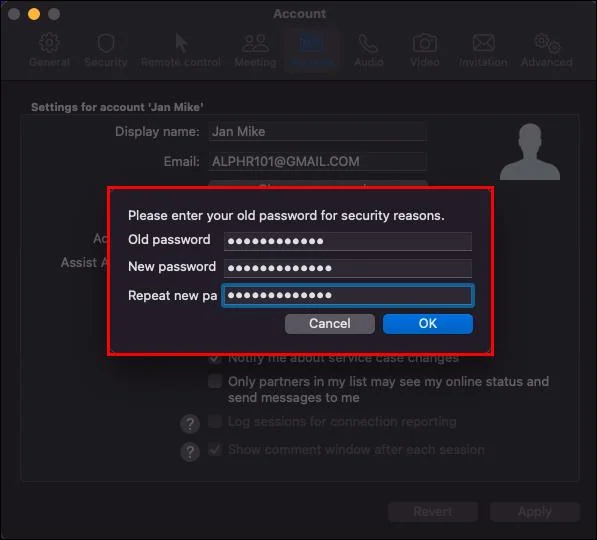
Task: Focus the Repeat new password field
Action: (x=348, y=295)
